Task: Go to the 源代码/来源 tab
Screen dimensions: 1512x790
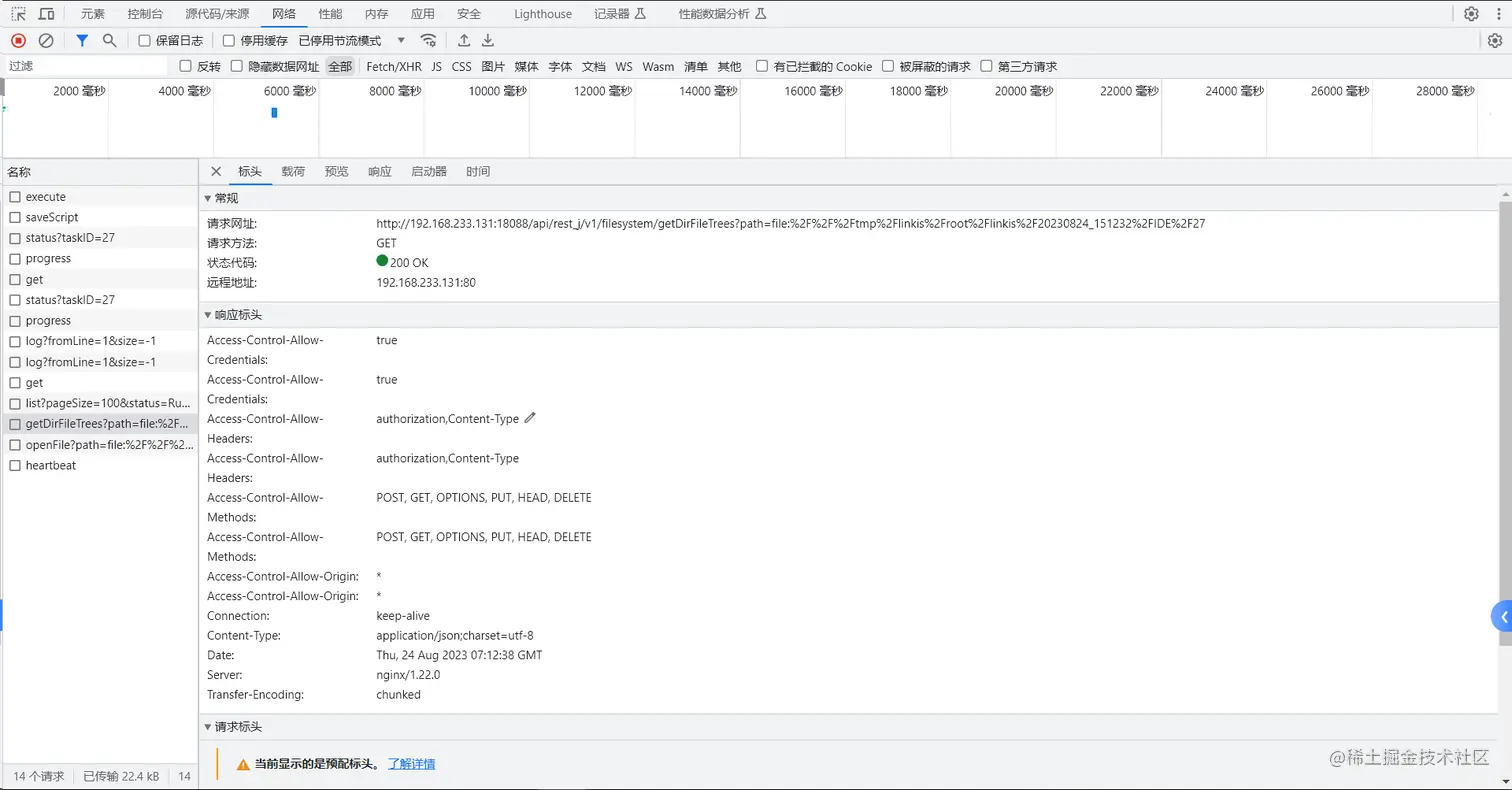Action: click(219, 14)
